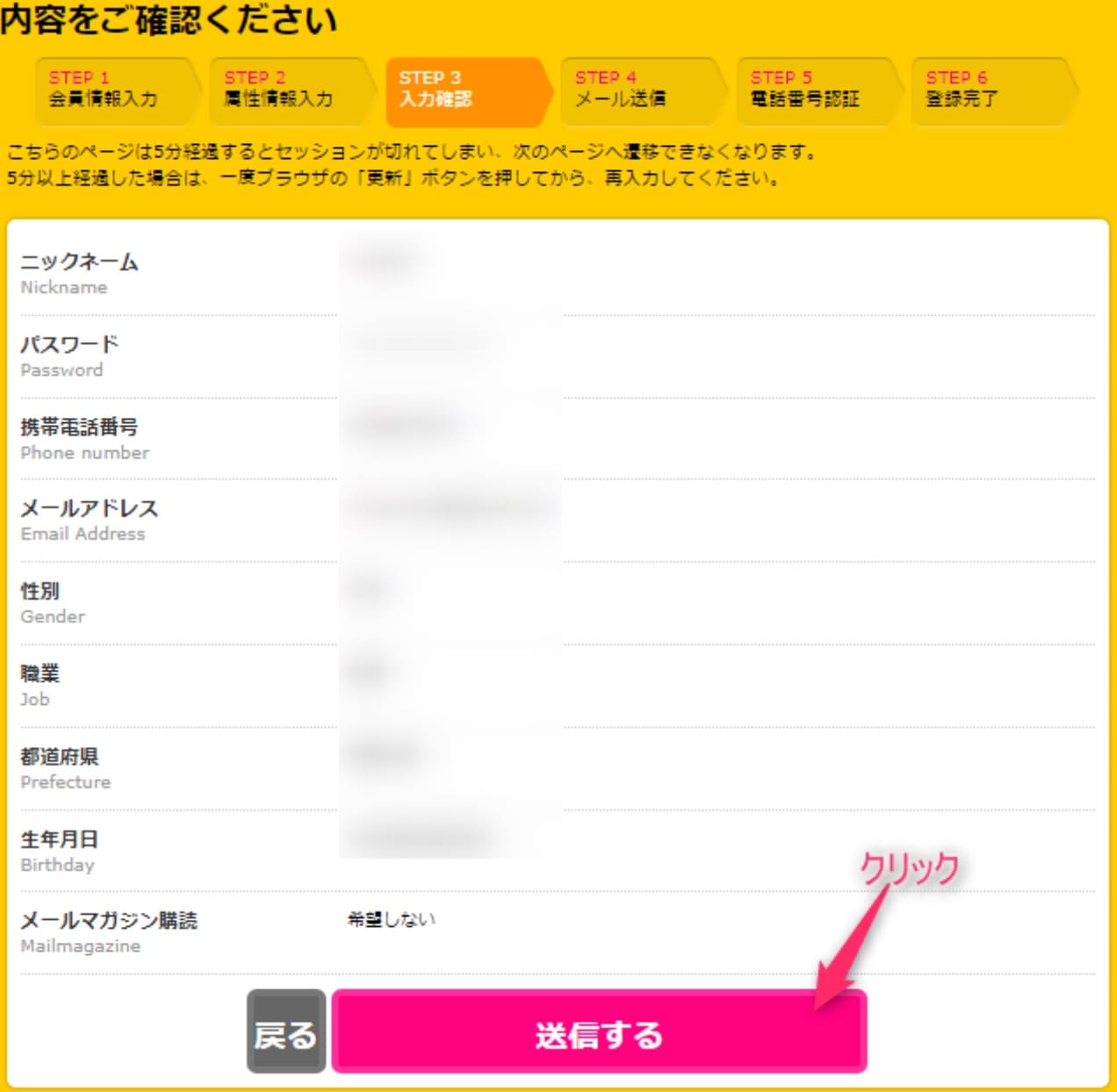Click the 希望しない mail magazine value
This screenshot has height=1092, width=1117.
coord(392,919)
